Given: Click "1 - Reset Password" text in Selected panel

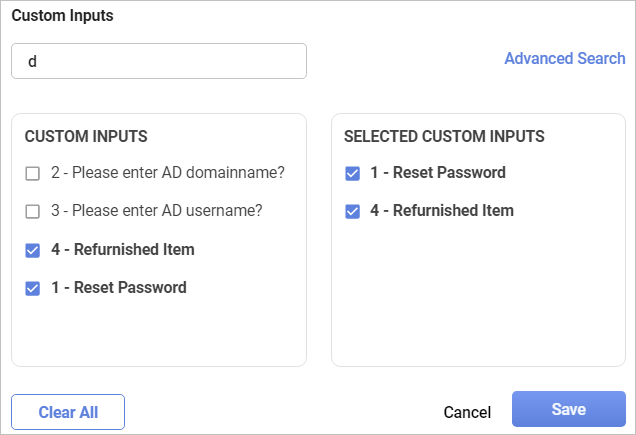Looking at the screenshot, I should [x=438, y=173].
